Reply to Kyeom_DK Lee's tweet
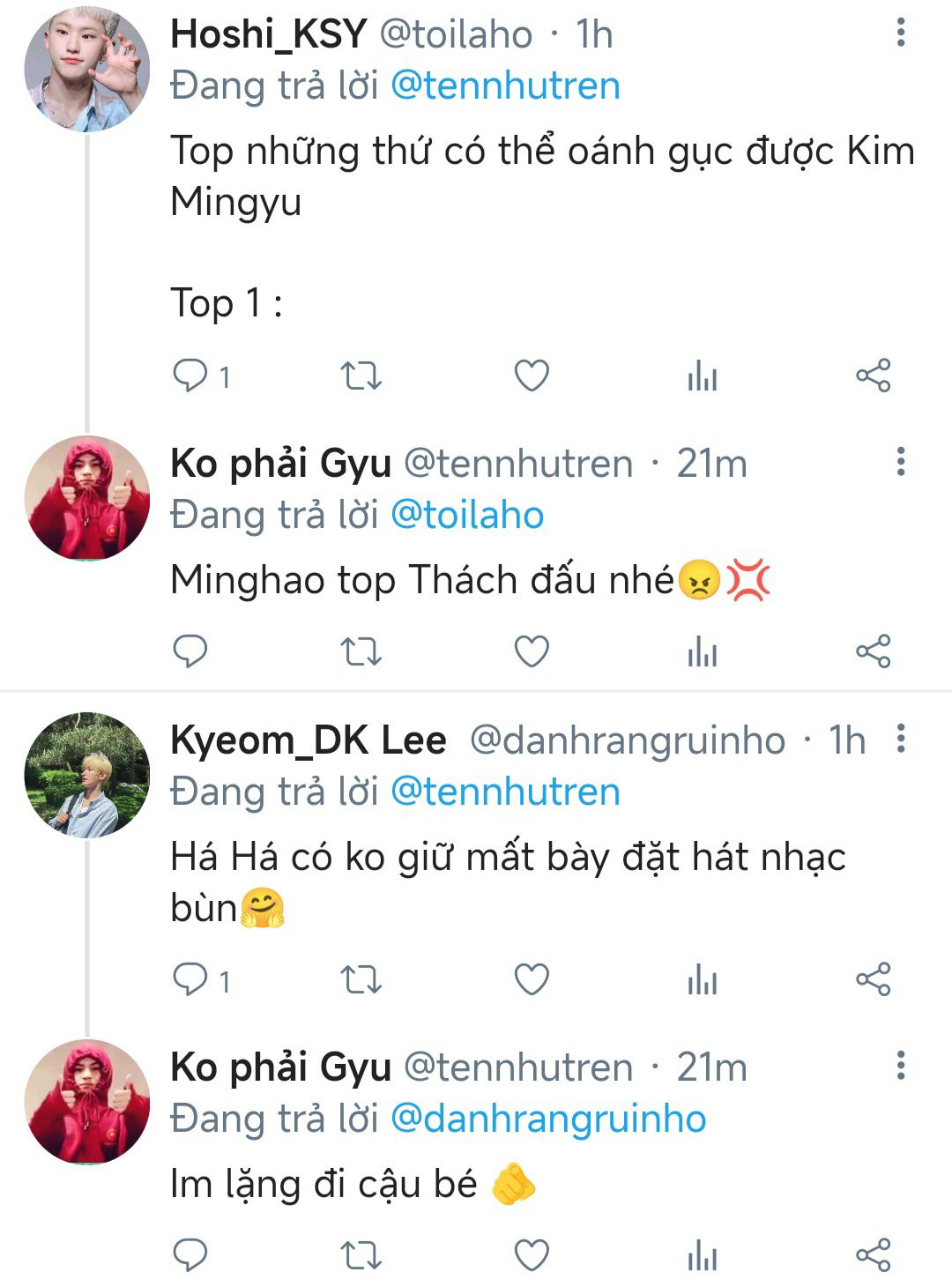Screen dimensions: 952x1287 tap(190, 979)
